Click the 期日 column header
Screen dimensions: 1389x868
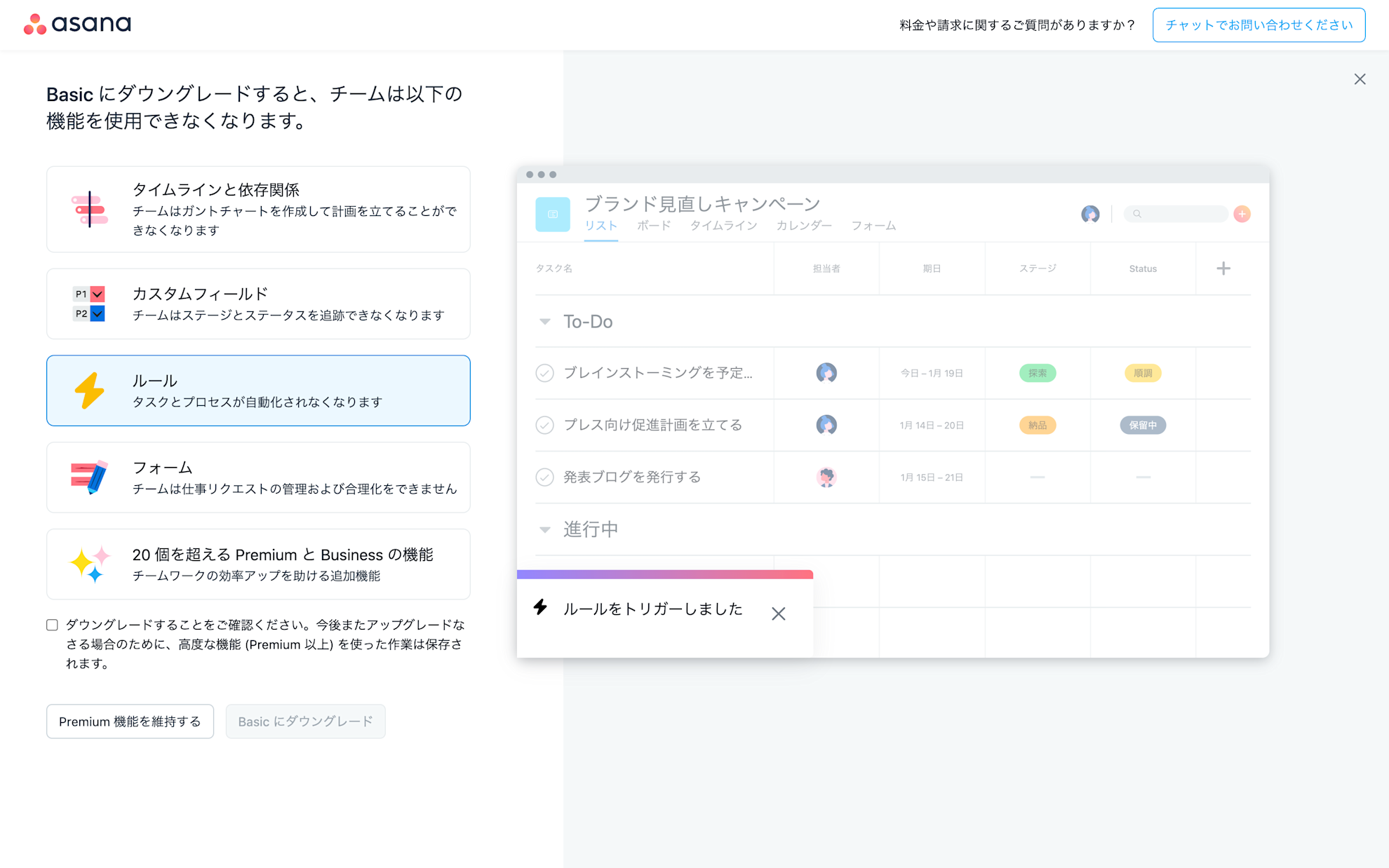click(932, 269)
